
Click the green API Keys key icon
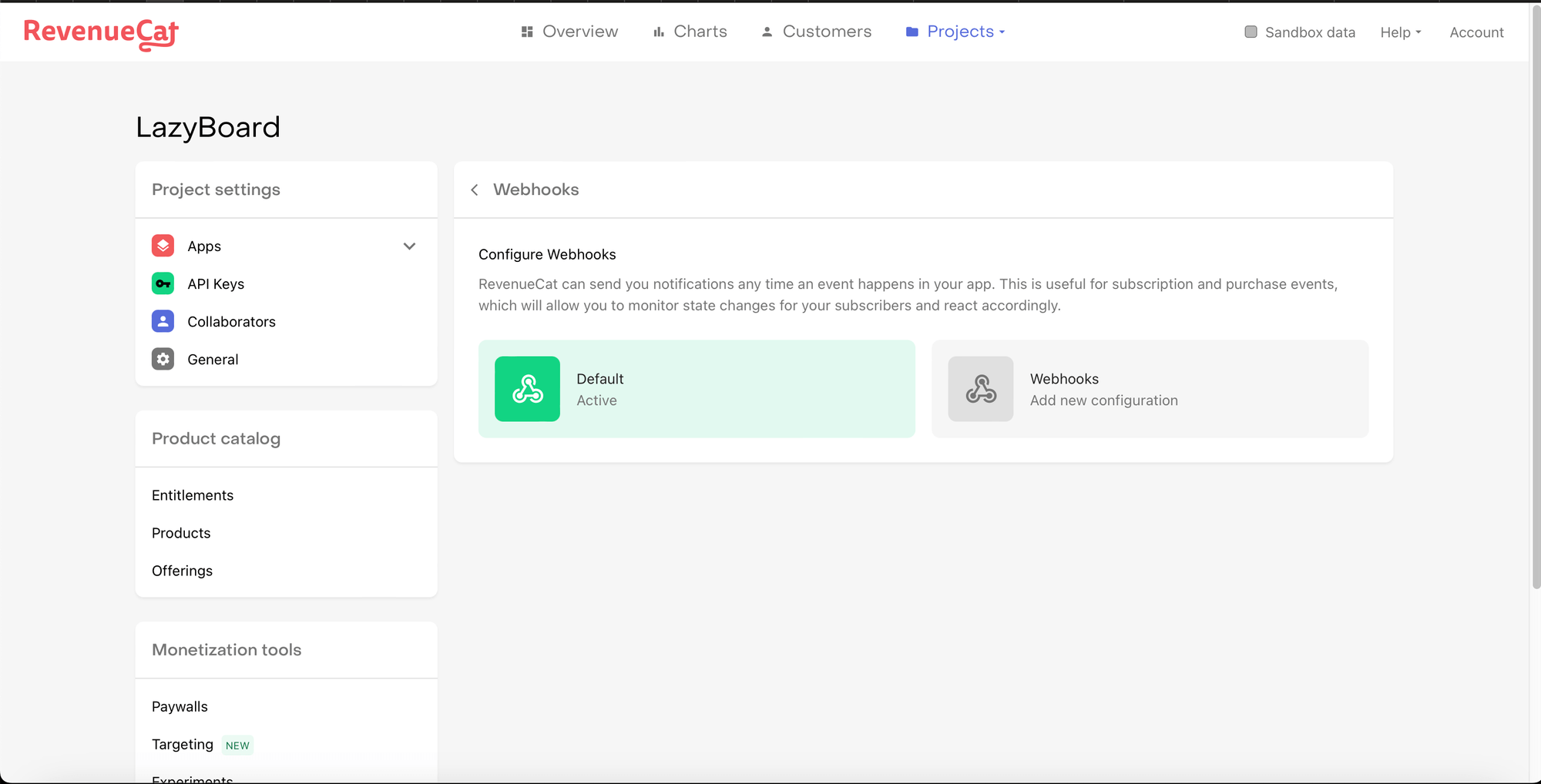(x=163, y=283)
